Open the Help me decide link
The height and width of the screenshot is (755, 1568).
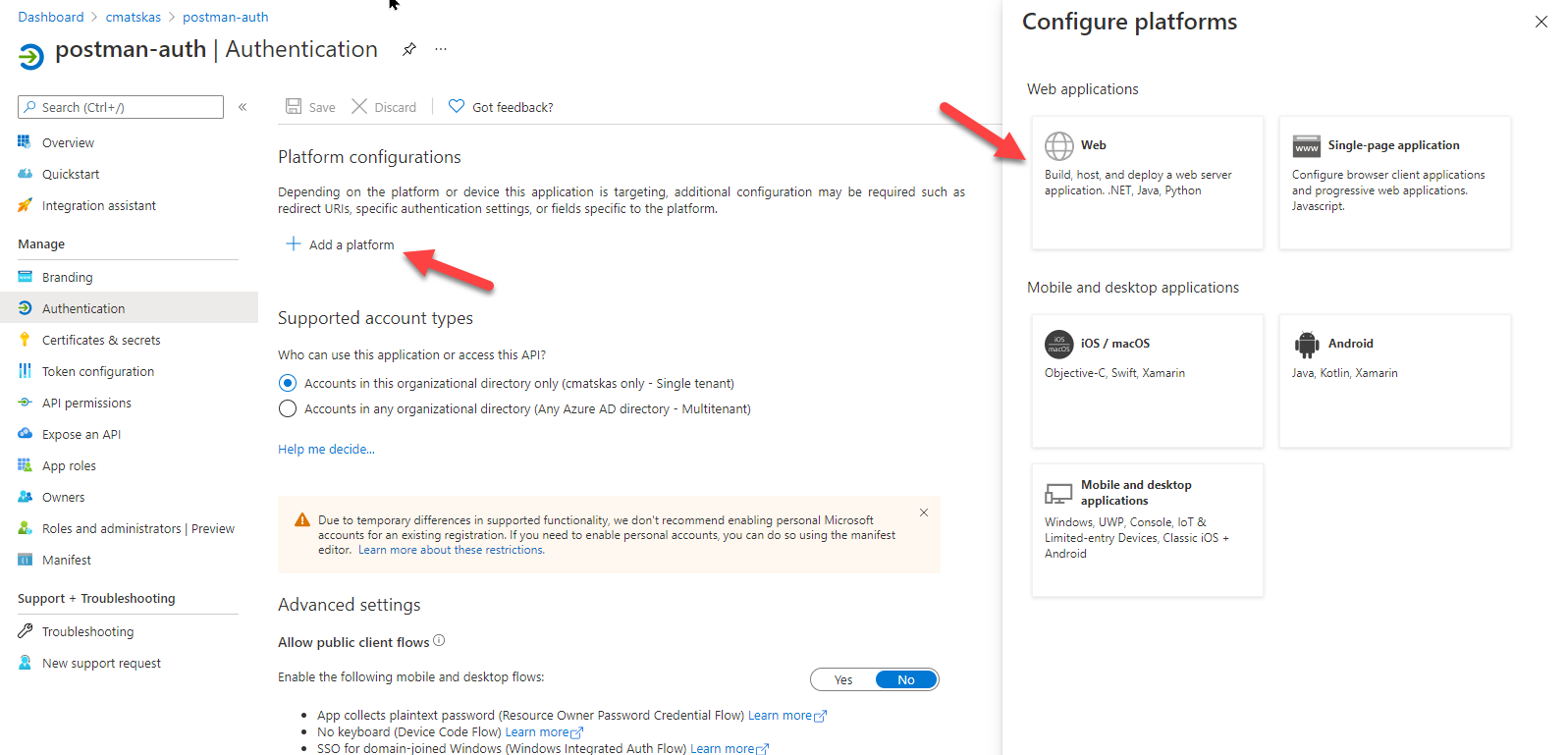click(326, 449)
